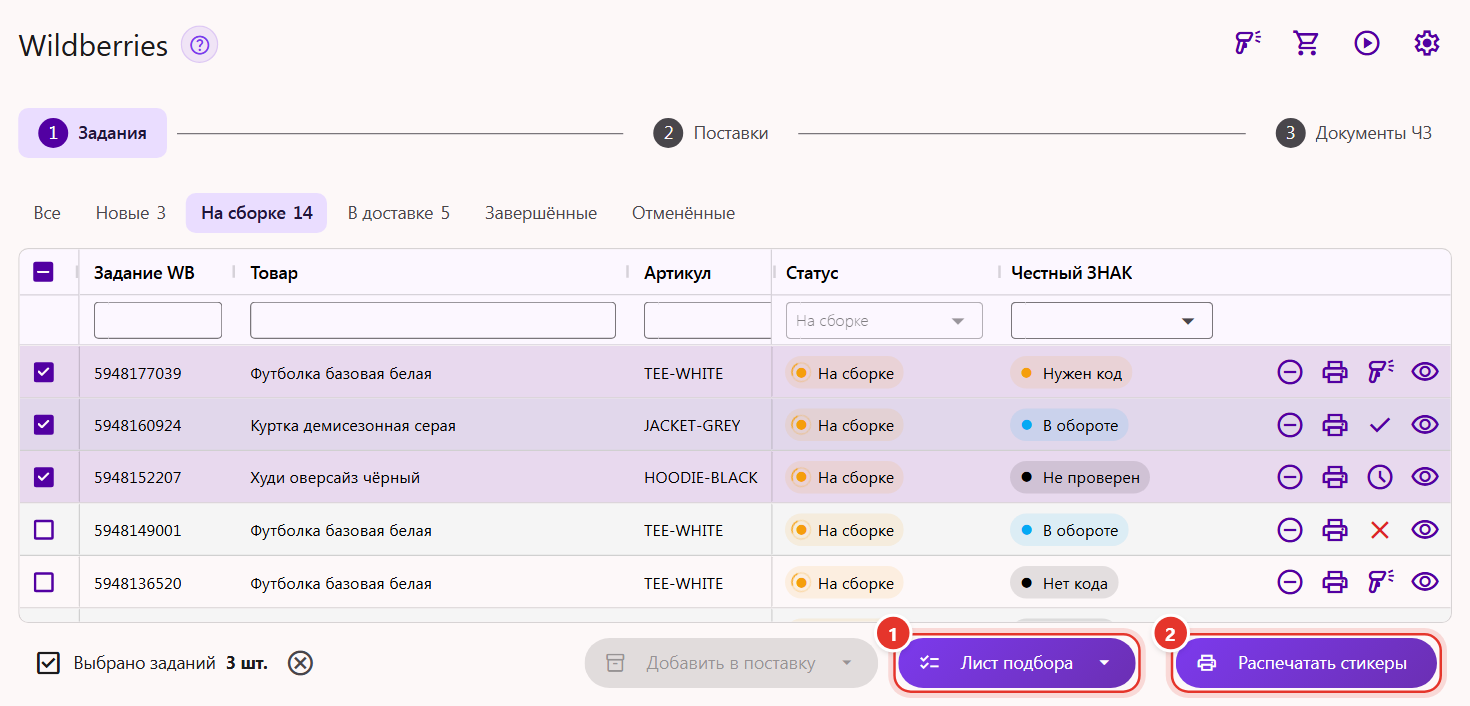The width and height of the screenshot is (1470, 706).
Task: Click the Задание WB filter input
Action: coord(158,321)
